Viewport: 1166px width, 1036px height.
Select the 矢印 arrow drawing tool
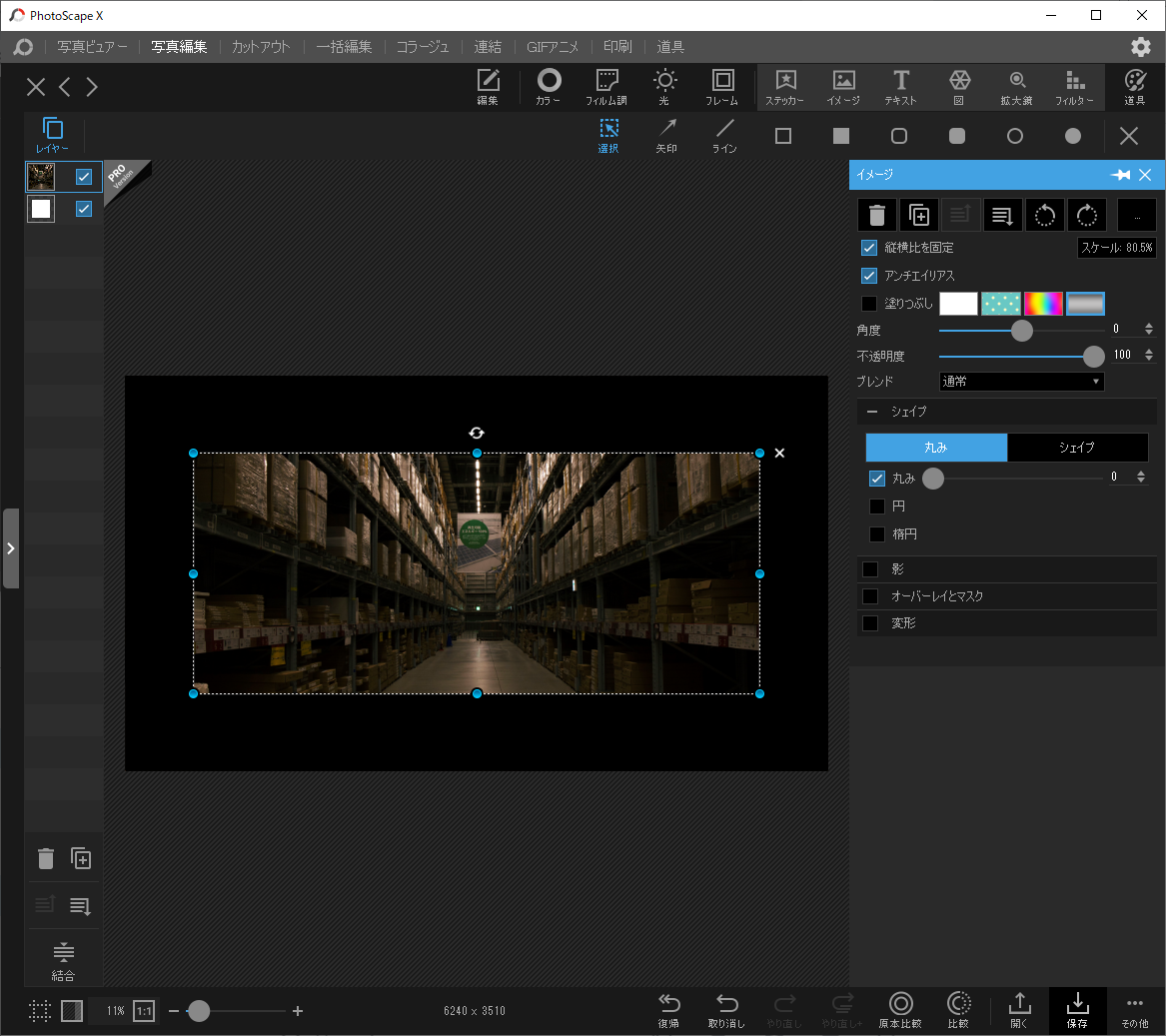666,135
